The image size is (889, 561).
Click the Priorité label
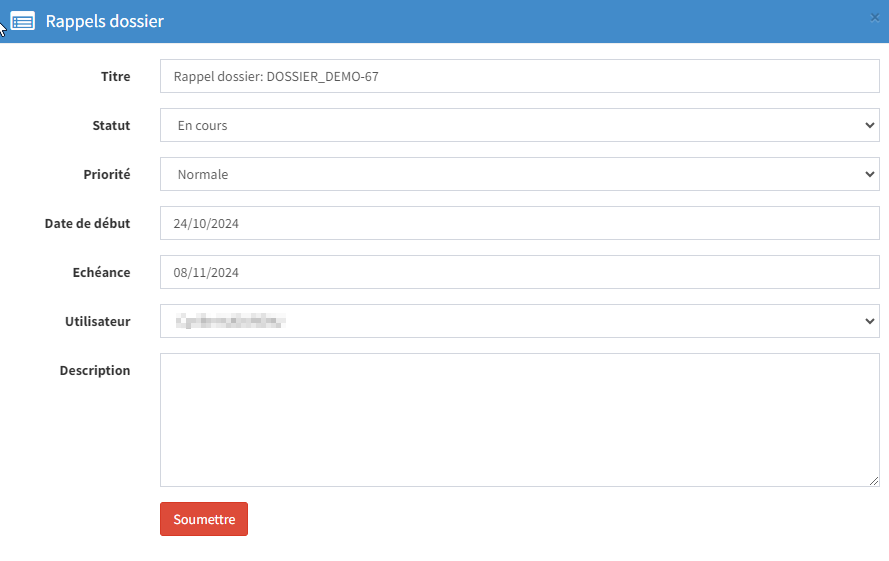point(106,174)
